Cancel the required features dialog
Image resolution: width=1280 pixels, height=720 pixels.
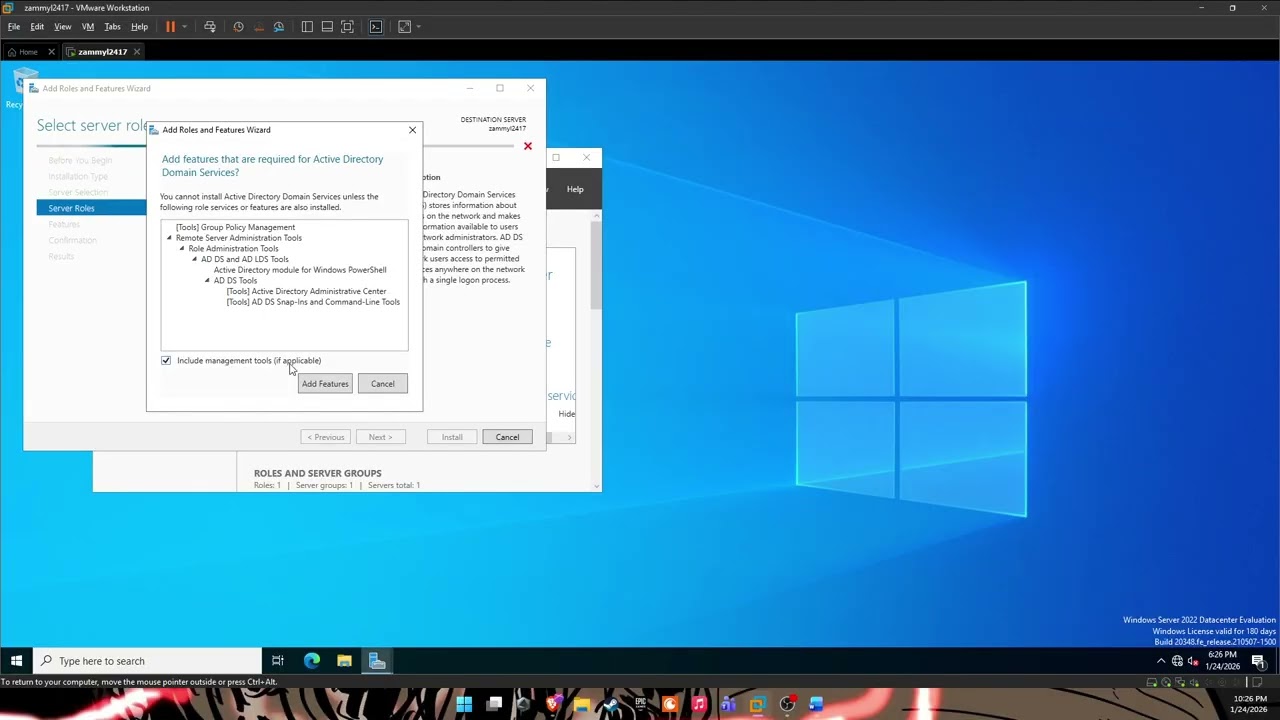coord(382,384)
